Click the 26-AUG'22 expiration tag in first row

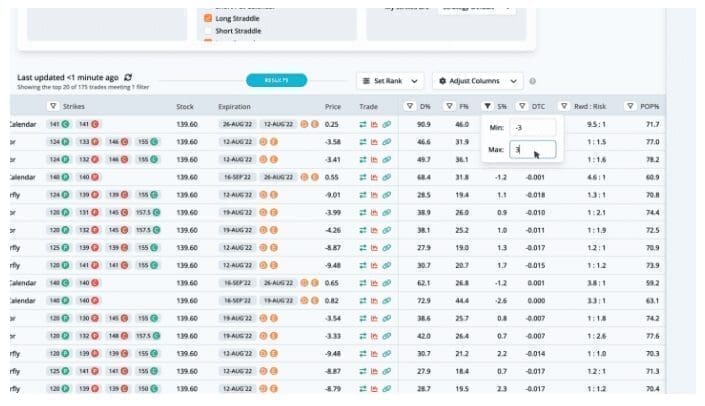238,125
